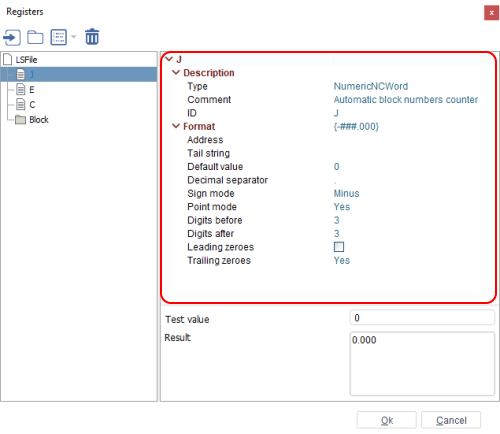Click the register list toolbar icon
This screenshot has width=500, height=434.
[x=58, y=37]
